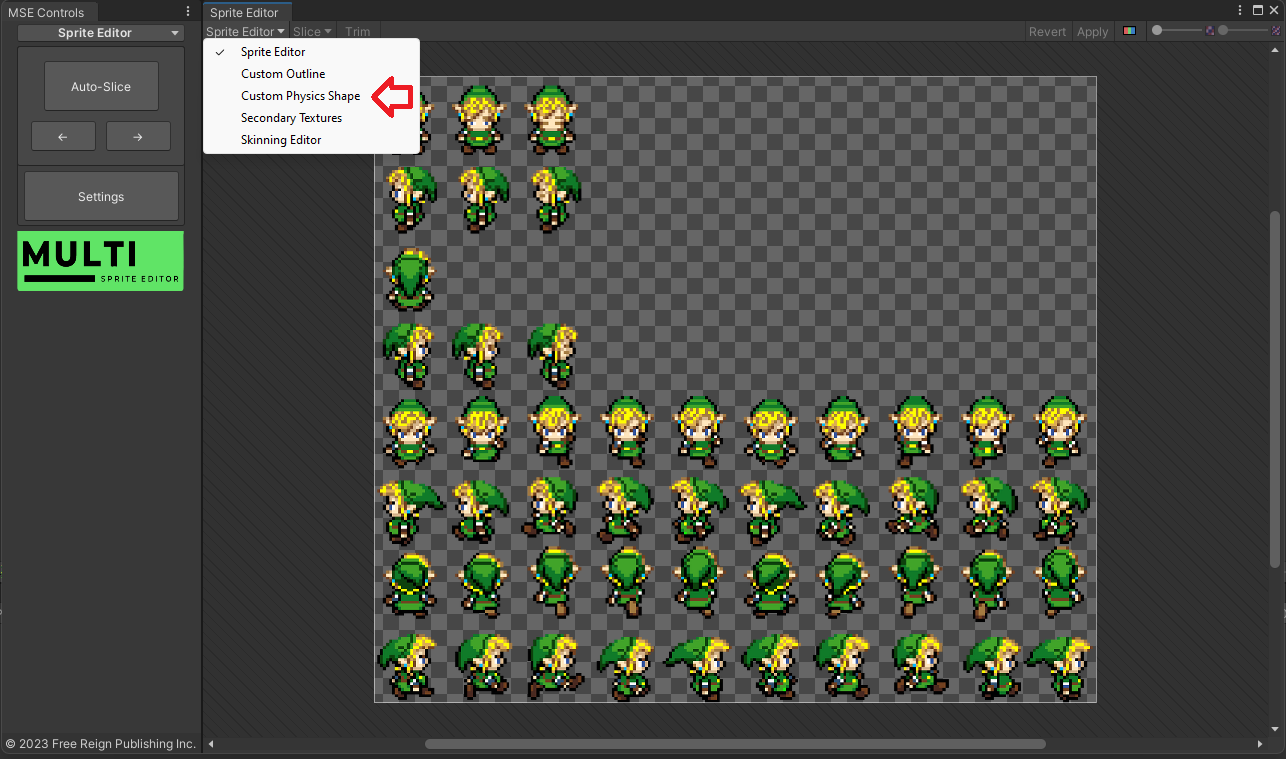
Task: Open the Sprite Editor window kebab menu
Action: (x=1242, y=9)
